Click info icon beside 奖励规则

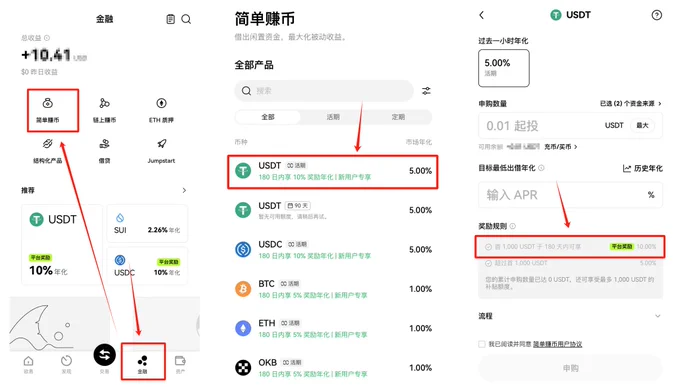[x=513, y=226]
